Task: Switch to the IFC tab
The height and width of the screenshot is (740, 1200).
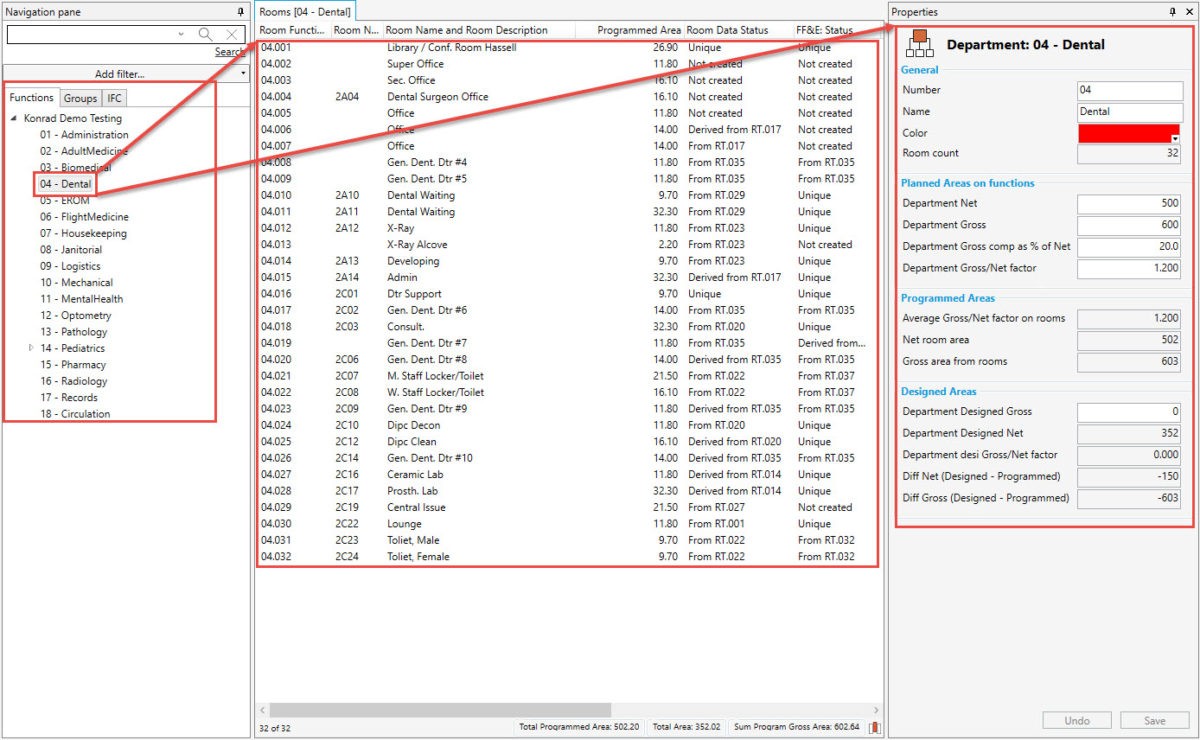Action: click(113, 97)
